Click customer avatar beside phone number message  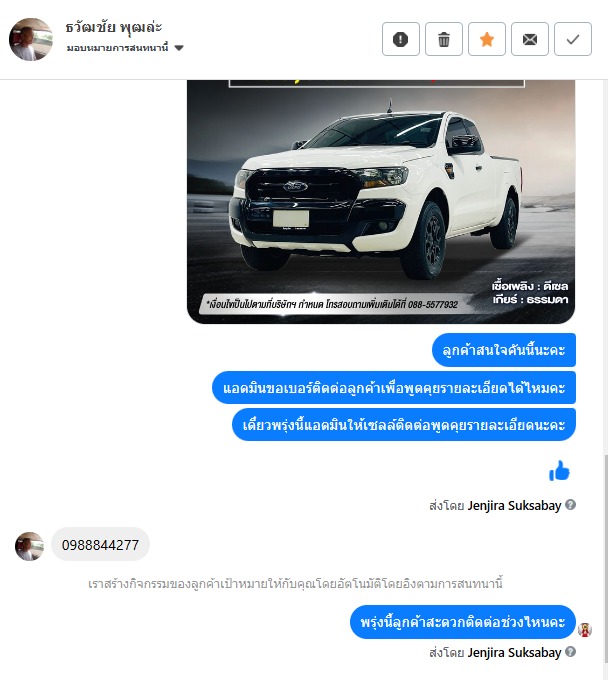pos(29,546)
